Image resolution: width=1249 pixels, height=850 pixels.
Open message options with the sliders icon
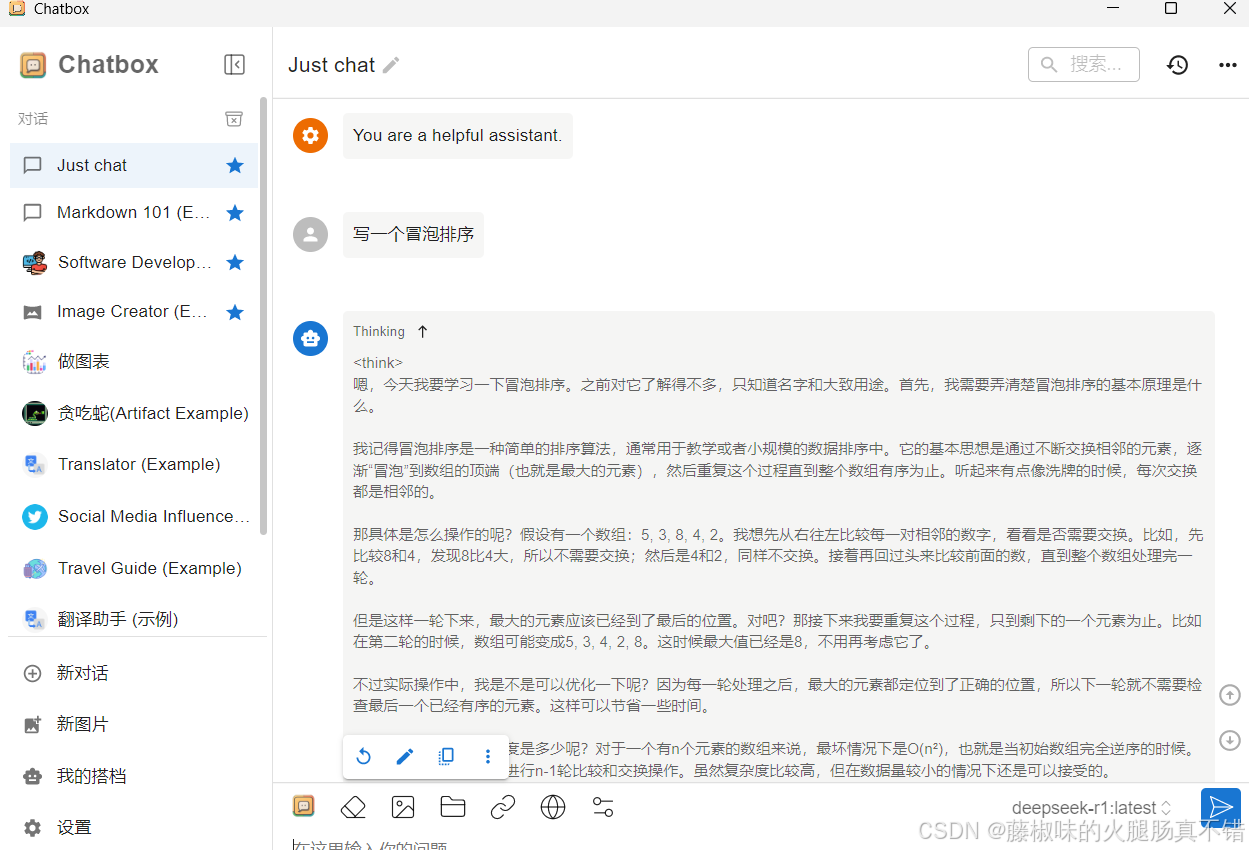(x=603, y=806)
